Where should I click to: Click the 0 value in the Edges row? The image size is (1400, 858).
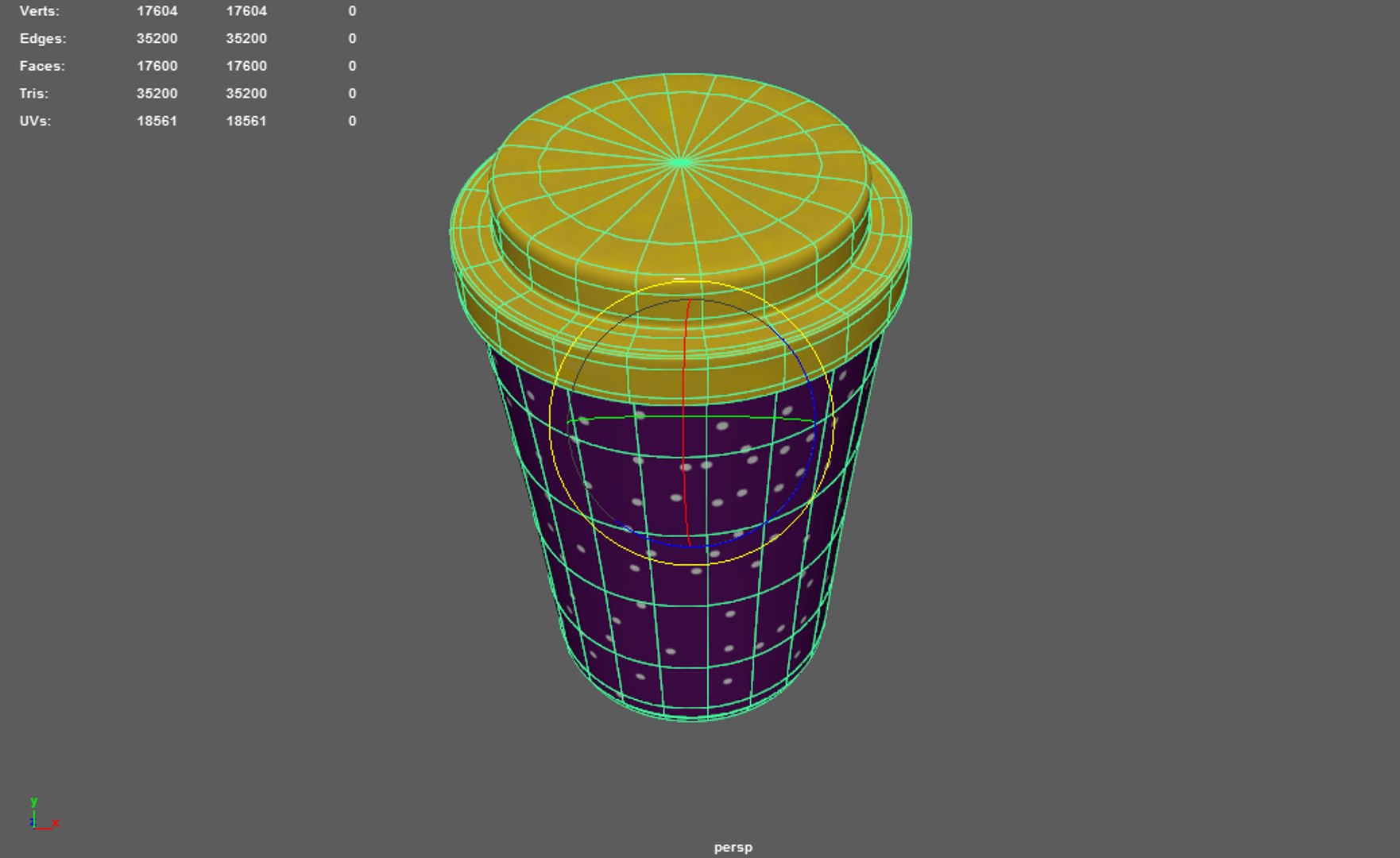tap(352, 38)
